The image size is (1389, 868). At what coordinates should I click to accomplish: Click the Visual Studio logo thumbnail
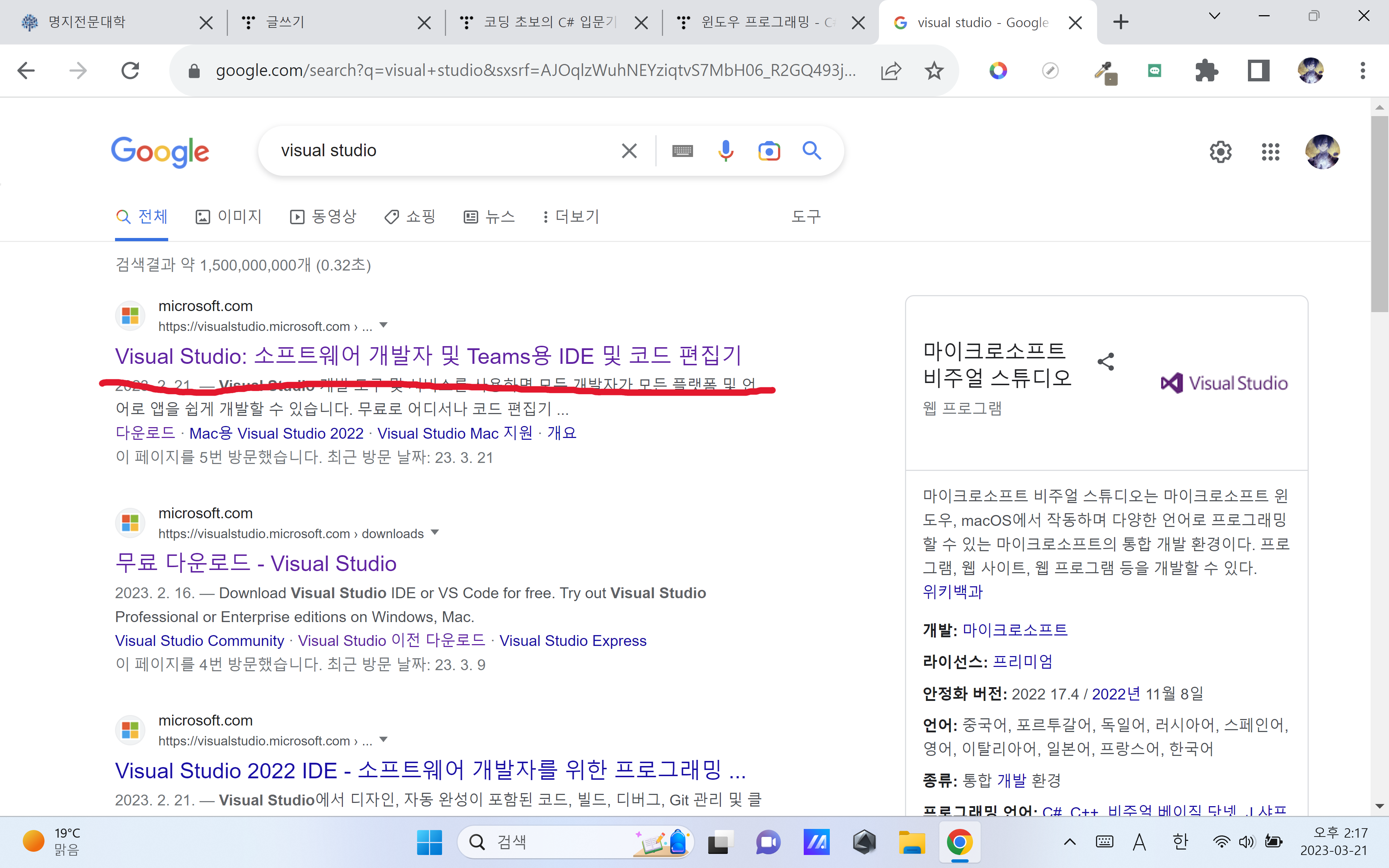1224,383
